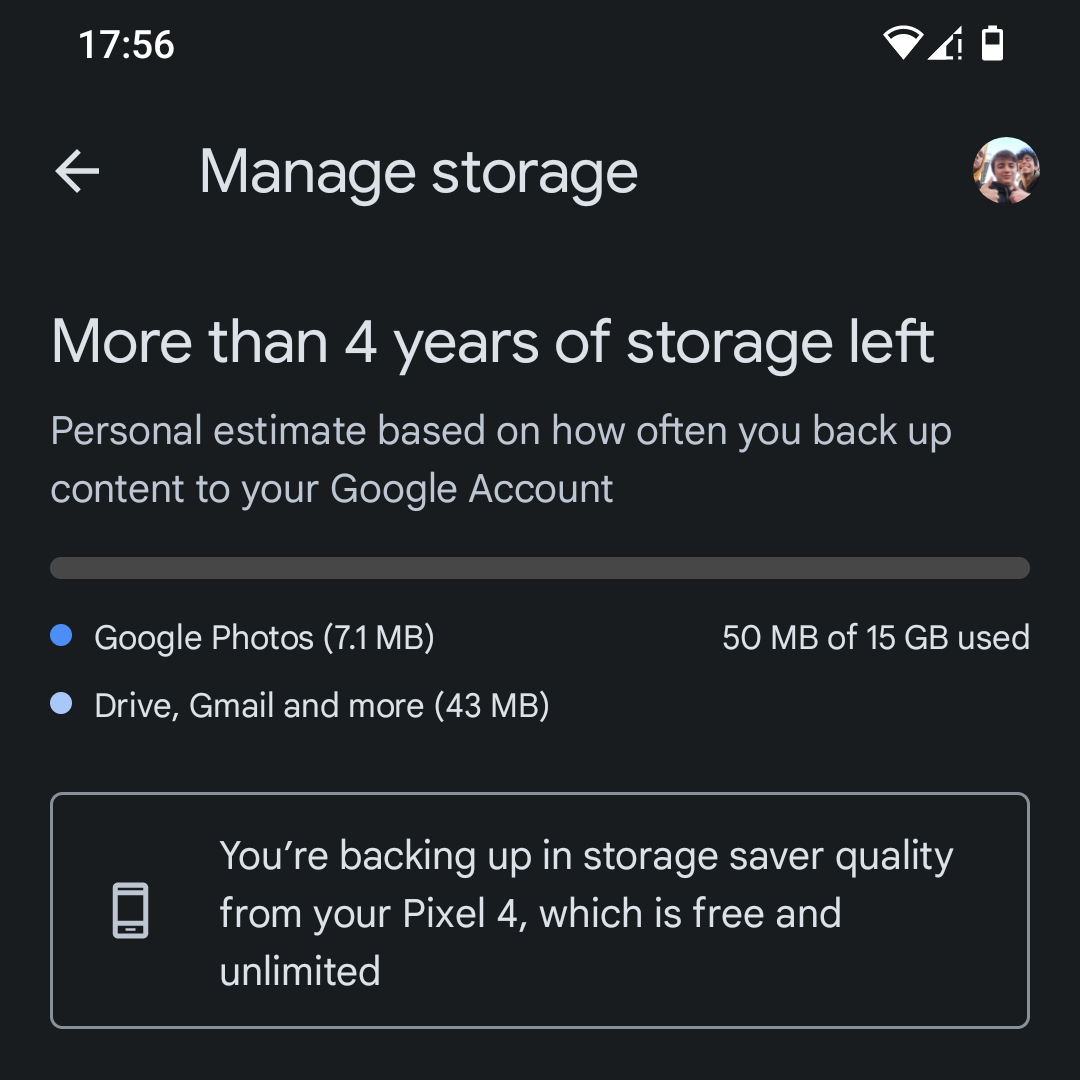Select the Google Photos storage category
This screenshot has height=1080, width=1080.
point(263,637)
